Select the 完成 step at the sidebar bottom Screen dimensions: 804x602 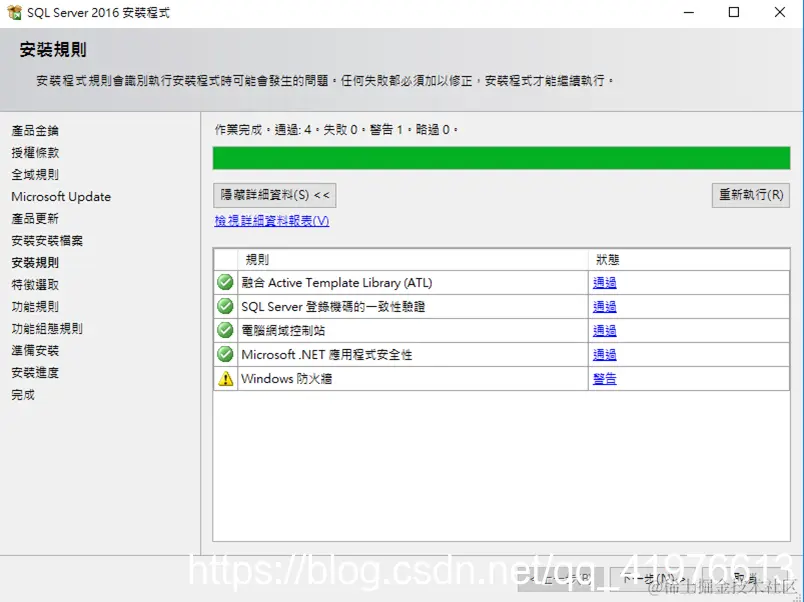(25, 394)
